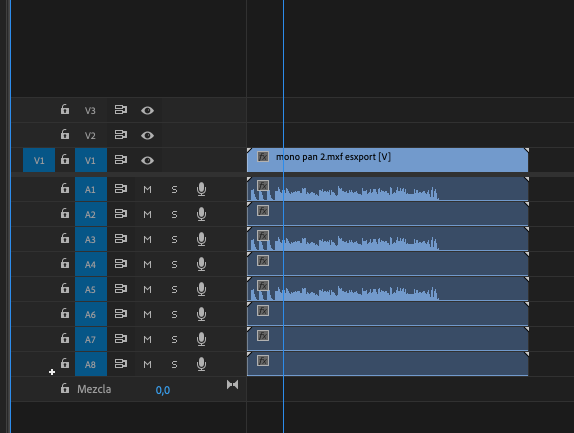Toggle track targeting for A2
Viewport: 574px width, 433px height.
pos(91,214)
